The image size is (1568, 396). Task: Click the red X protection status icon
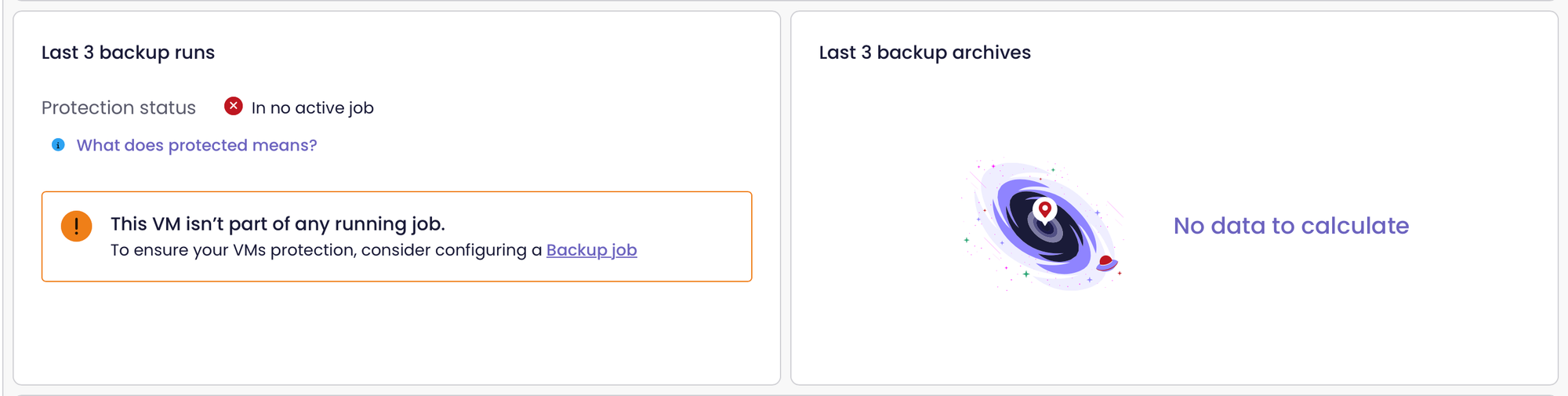[x=233, y=107]
